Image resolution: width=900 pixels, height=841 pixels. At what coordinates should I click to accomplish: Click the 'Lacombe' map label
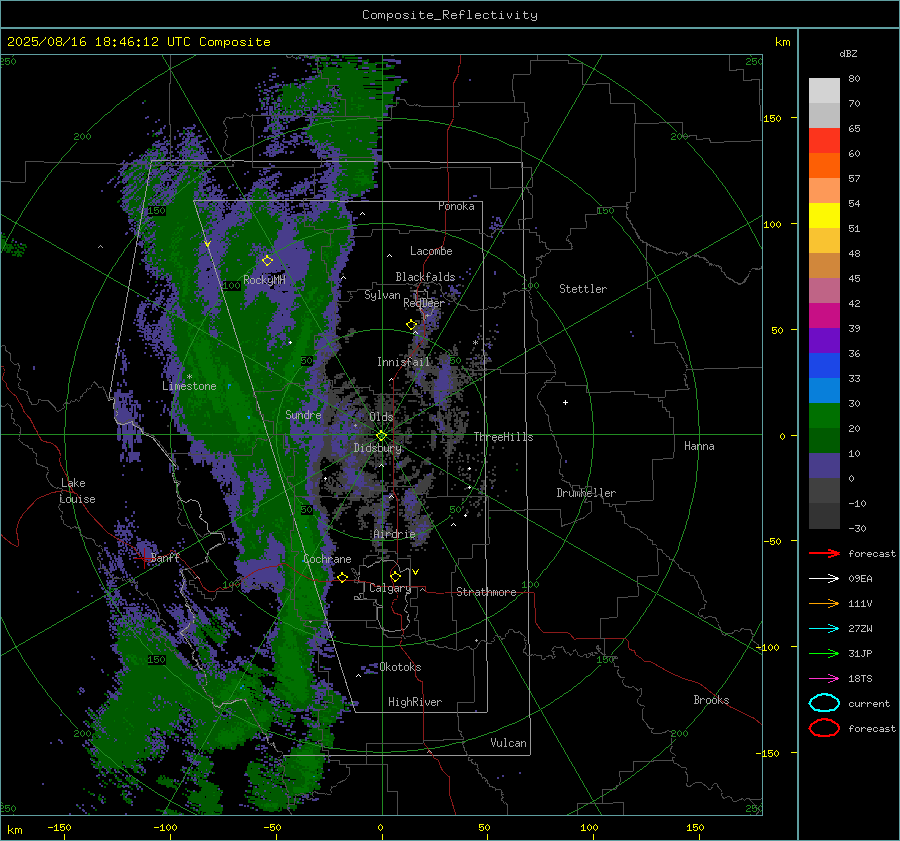[431, 251]
